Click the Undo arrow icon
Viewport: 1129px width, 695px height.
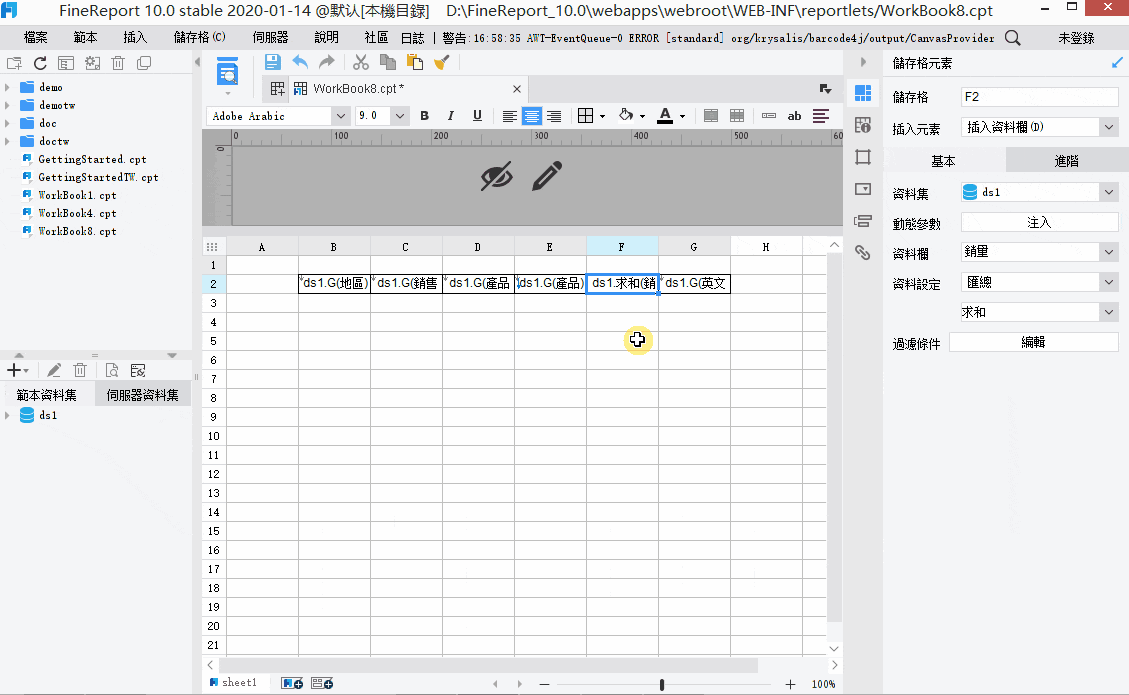click(300, 63)
